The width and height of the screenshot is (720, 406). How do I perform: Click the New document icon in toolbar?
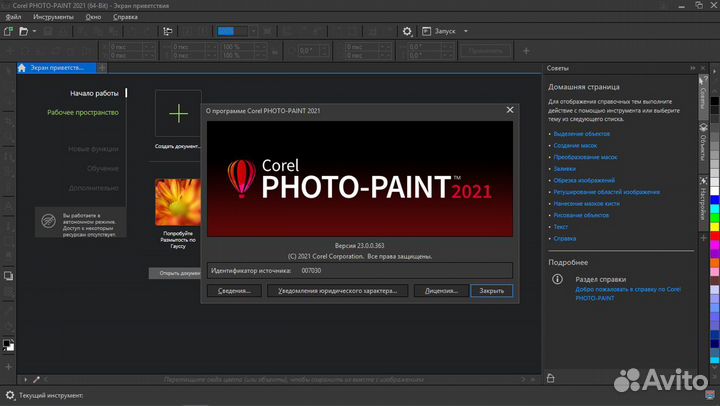[8, 31]
